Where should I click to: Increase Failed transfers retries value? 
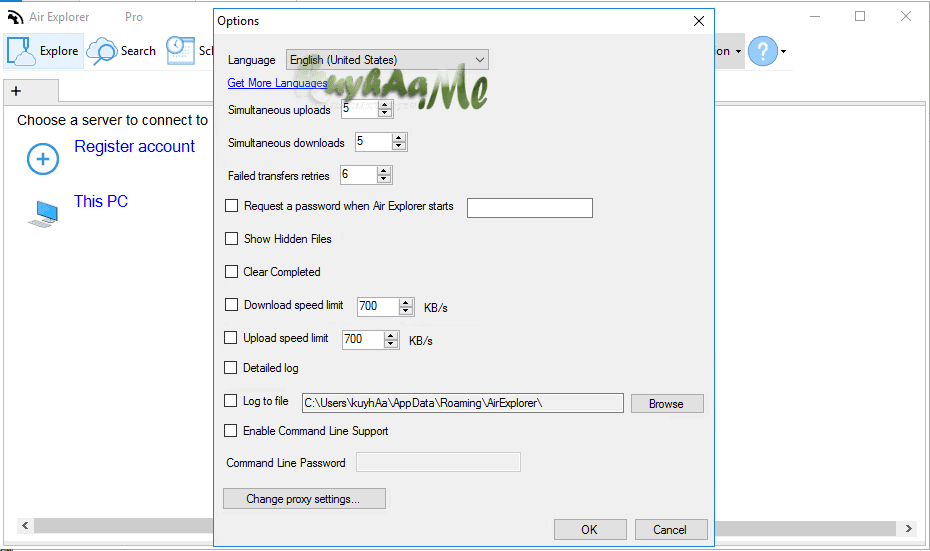pyautogui.click(x=384, y=171)
